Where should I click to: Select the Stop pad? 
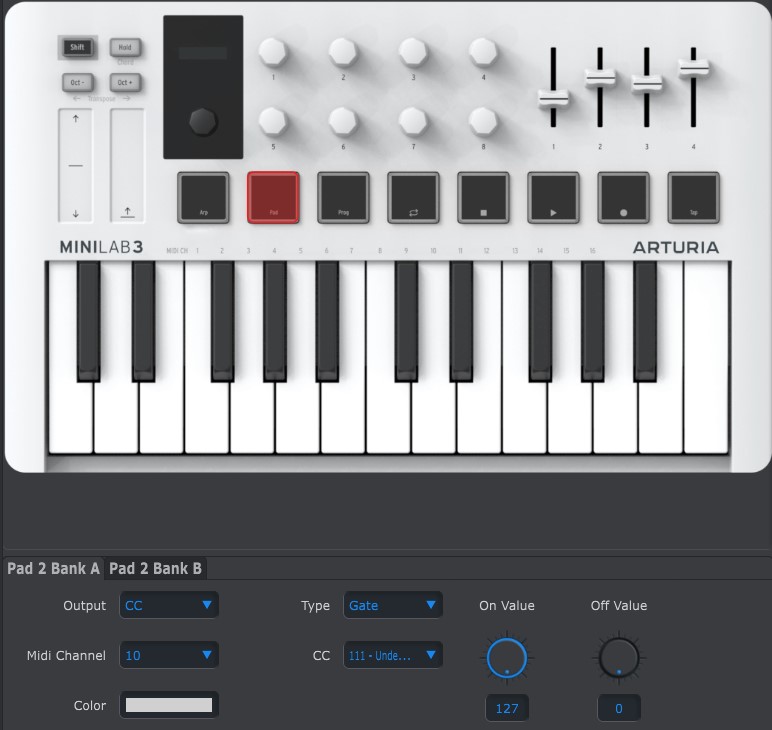pos(483,197)
